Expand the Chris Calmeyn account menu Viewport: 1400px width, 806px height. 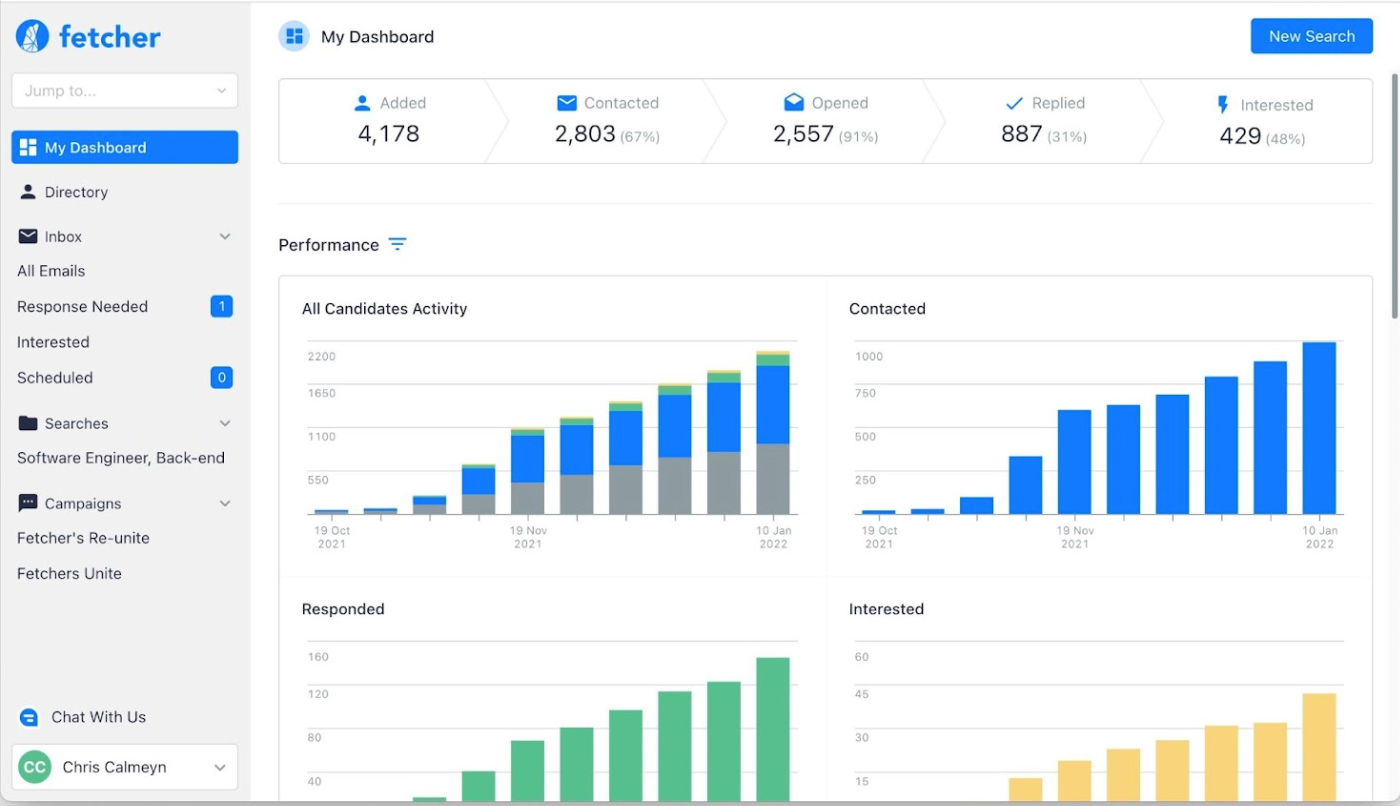220,768
